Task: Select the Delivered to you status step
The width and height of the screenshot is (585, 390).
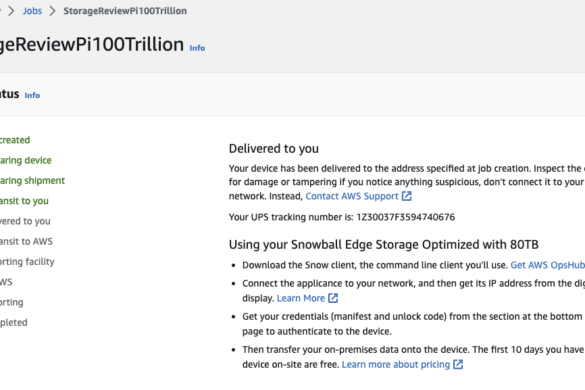Action: coord(25,221)
